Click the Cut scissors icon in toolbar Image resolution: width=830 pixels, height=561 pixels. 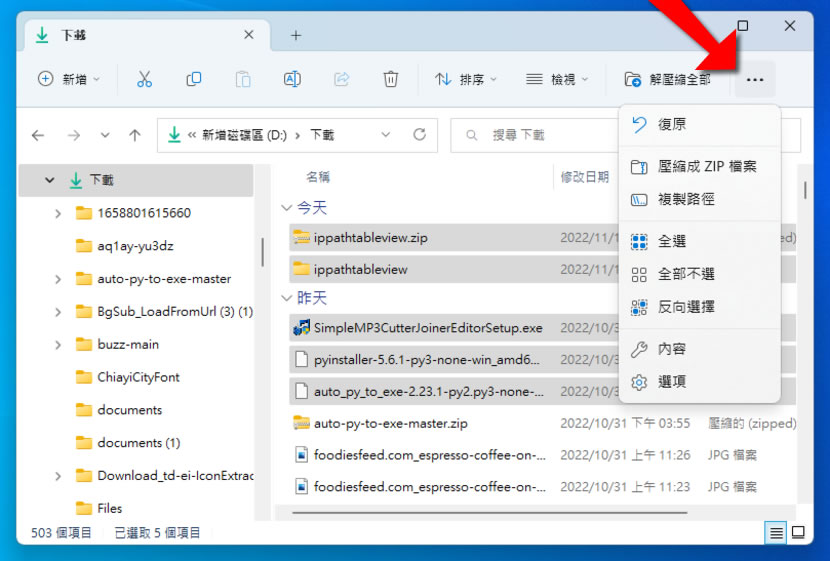tap(144, 79)
